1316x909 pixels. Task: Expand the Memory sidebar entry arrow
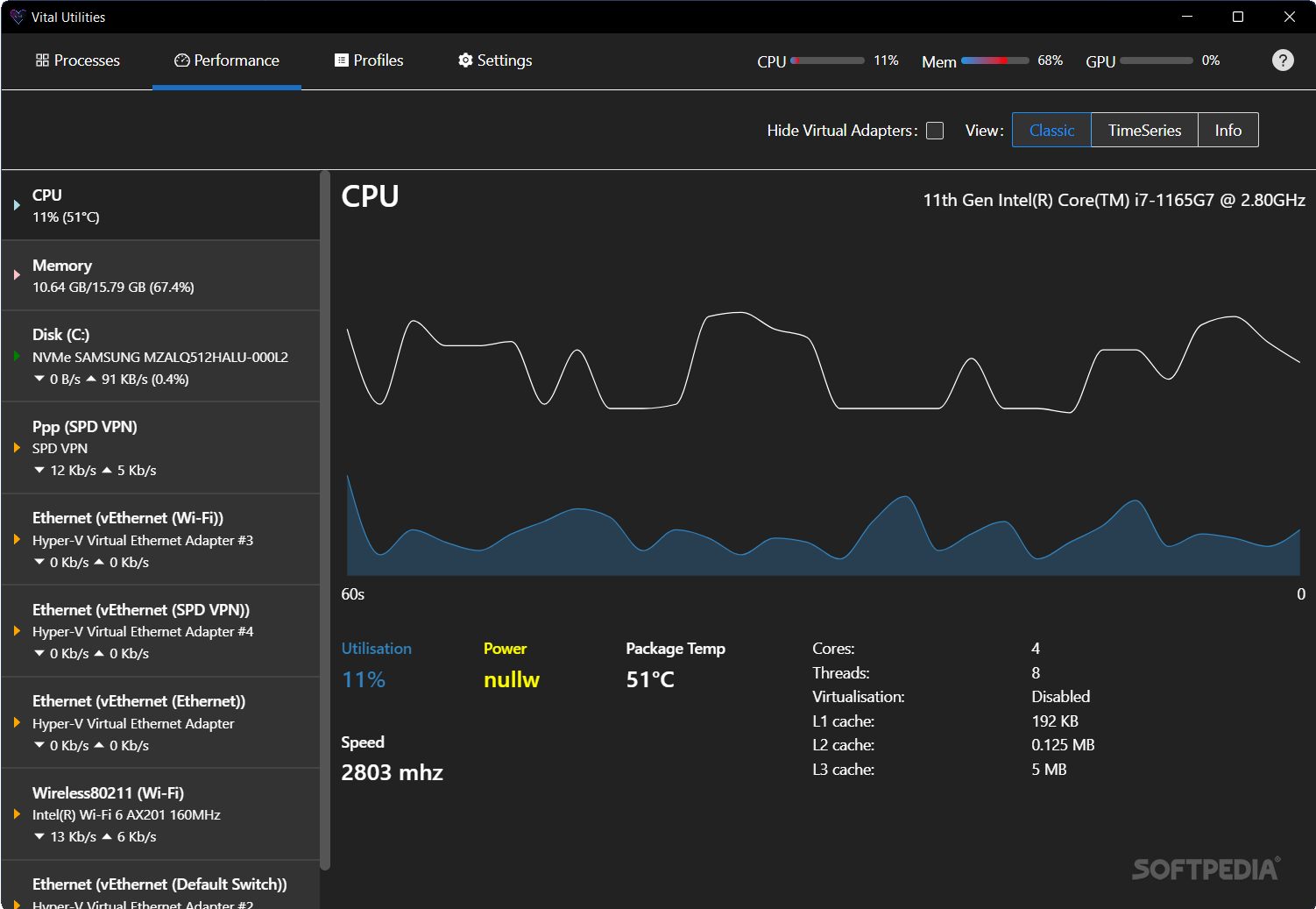click(x=17, y=275)
